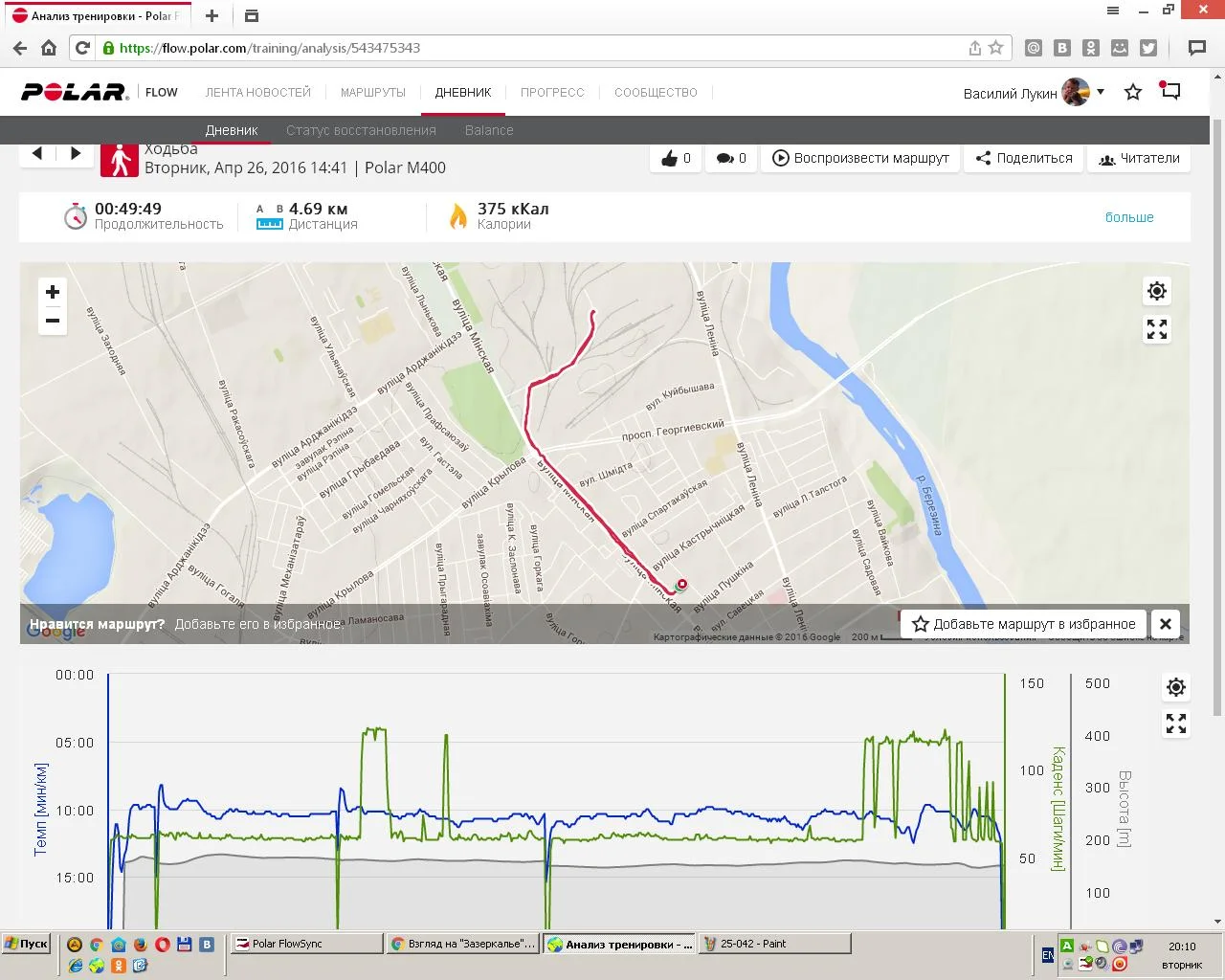Open the Odnoklassniki browser toolbar icon
1225x980 pixels.
[1091, 48]
